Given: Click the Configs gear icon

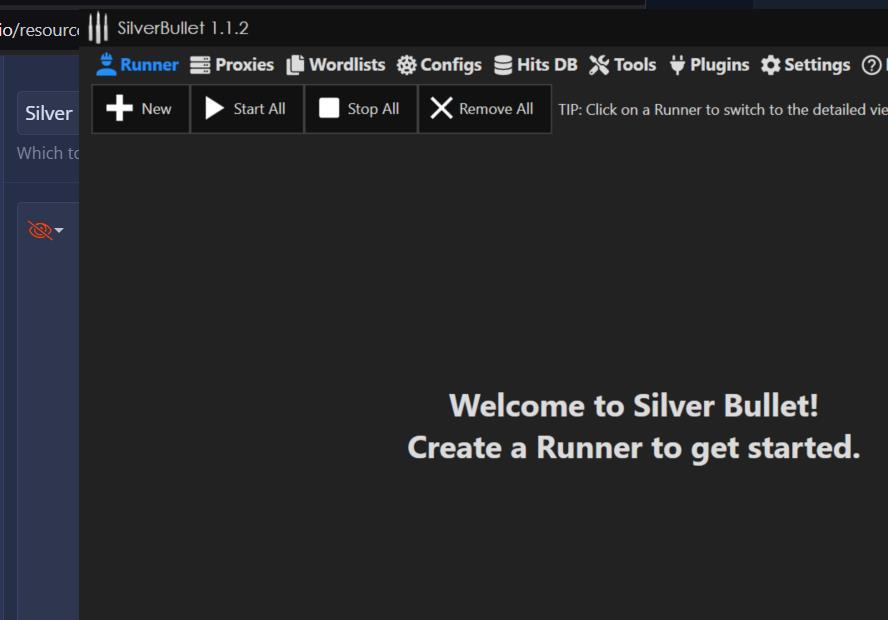Looking at the screenshot, I should click(404, 64).
